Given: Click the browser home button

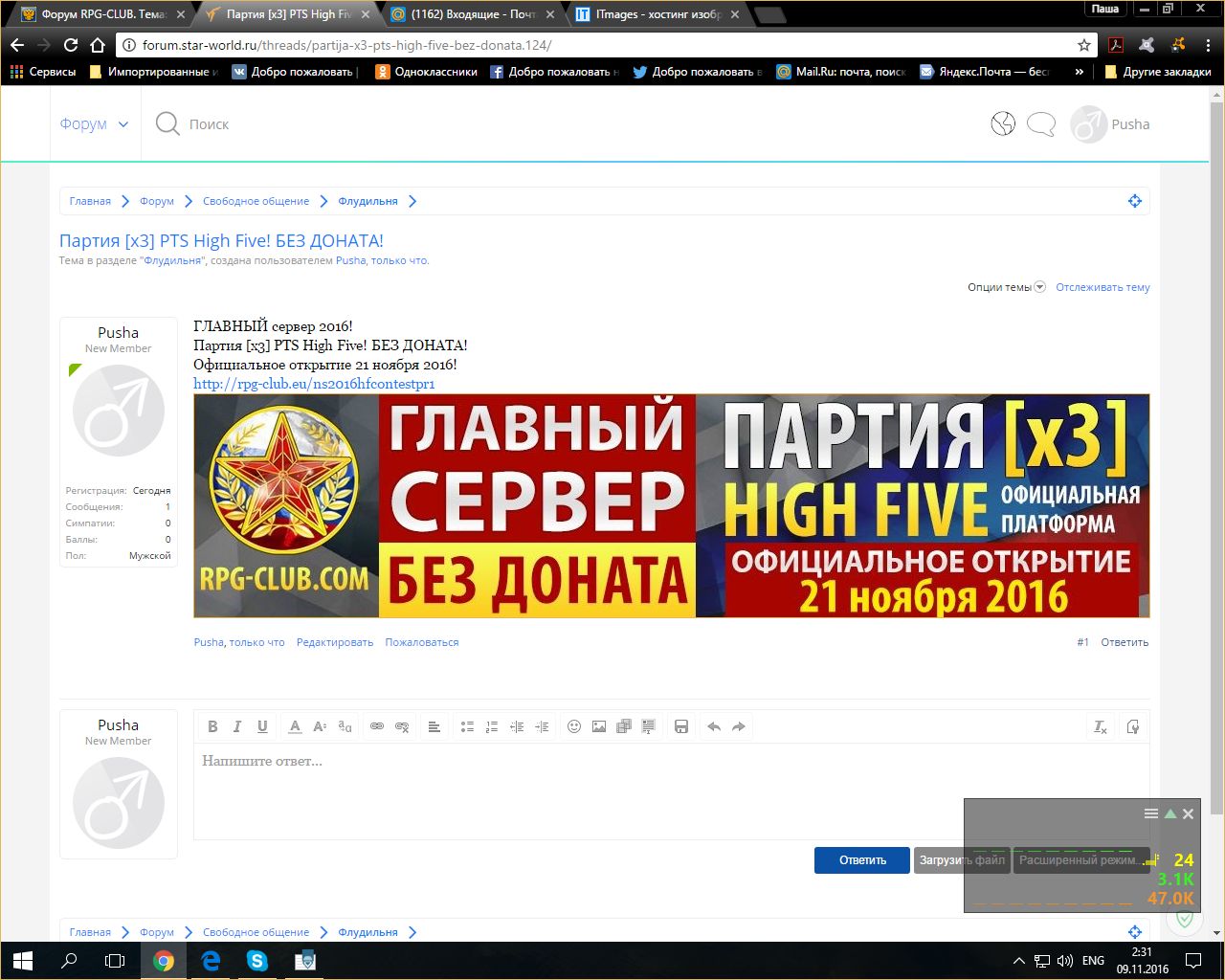Looking at the screenshot, I should [x=97, y=45].
